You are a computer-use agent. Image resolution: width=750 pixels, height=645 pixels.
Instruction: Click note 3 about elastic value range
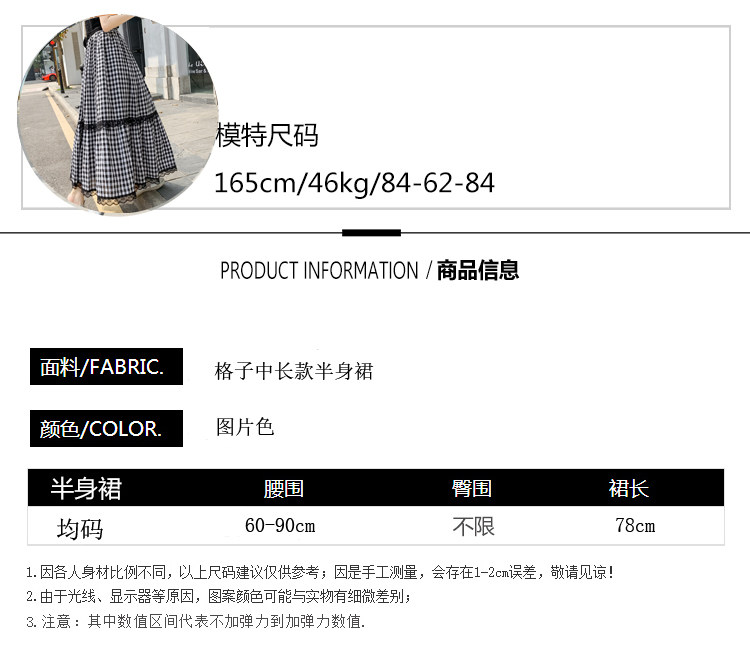click(196, 622)
